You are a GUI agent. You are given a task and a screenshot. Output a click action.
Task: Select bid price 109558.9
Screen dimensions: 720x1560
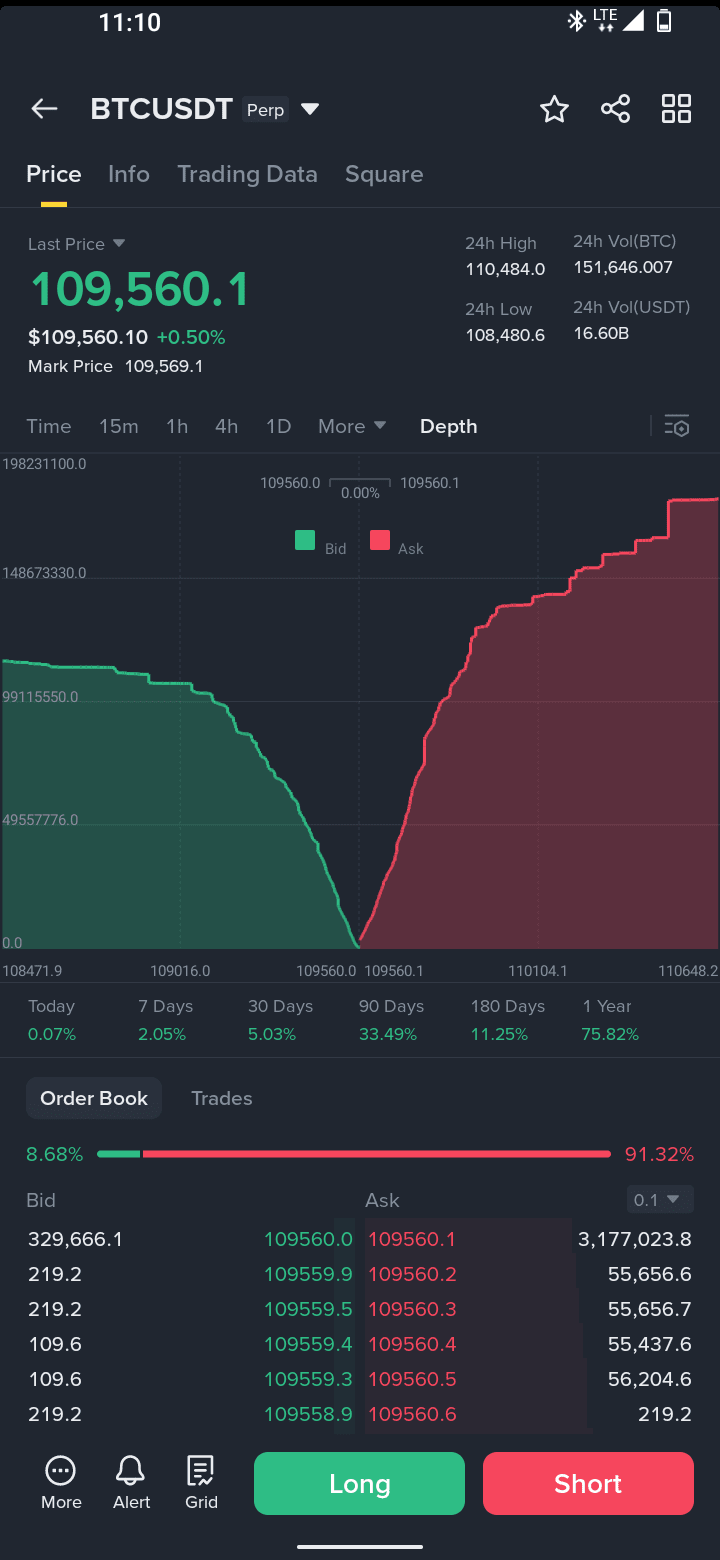pos(308,1414)
